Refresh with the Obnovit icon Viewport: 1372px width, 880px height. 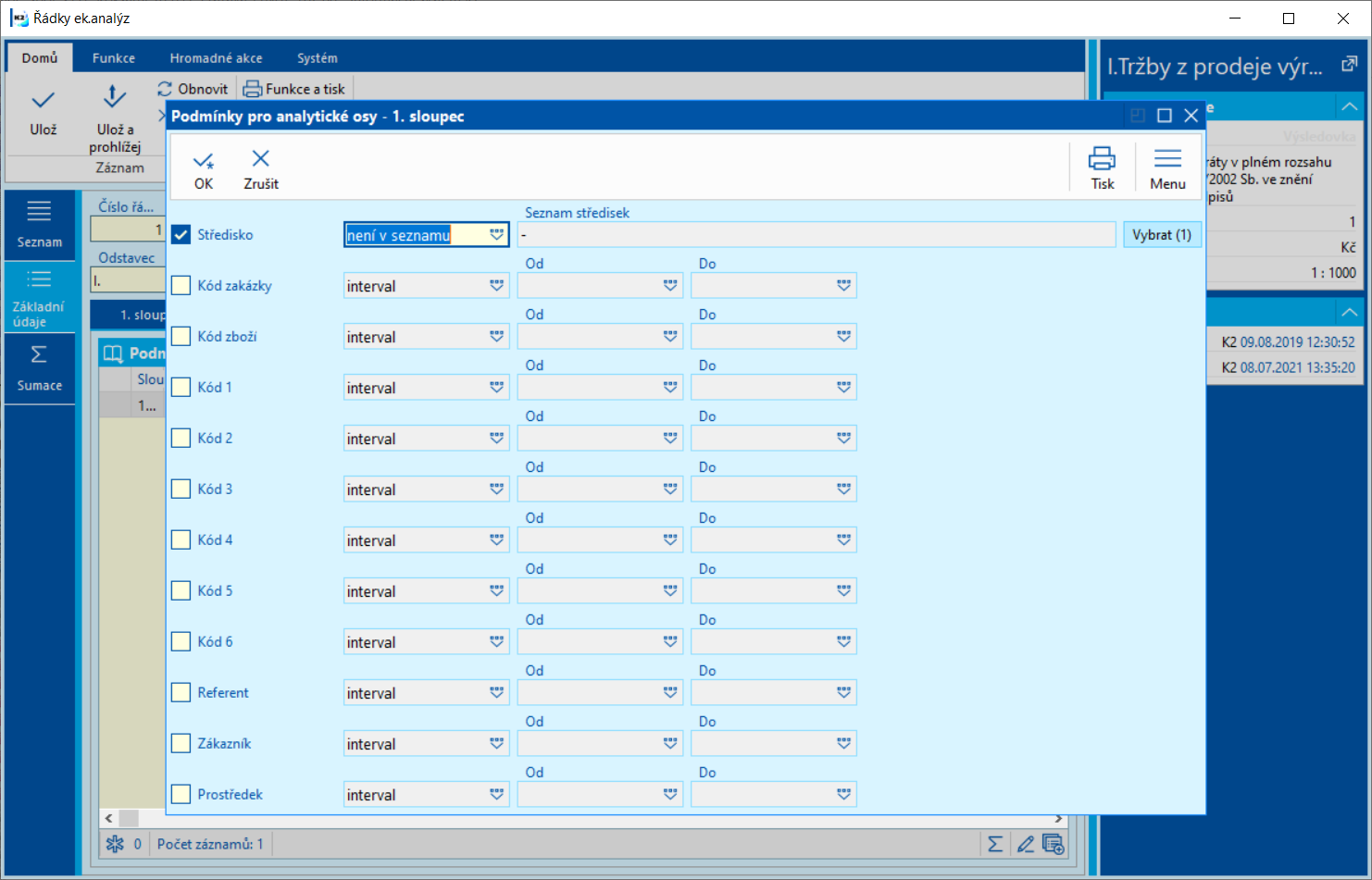[165, 89]
